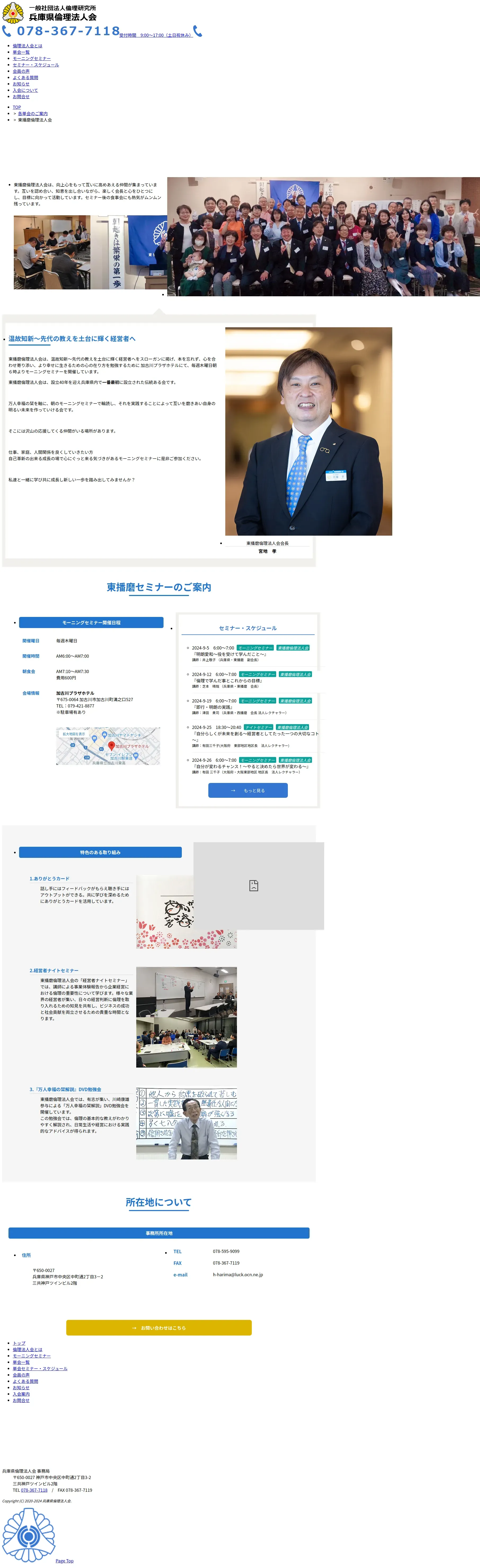The width and height of the screenshot is (480, 1568).
Task: Open 単会一覧 in the header menu
Action: coord(21,52)
